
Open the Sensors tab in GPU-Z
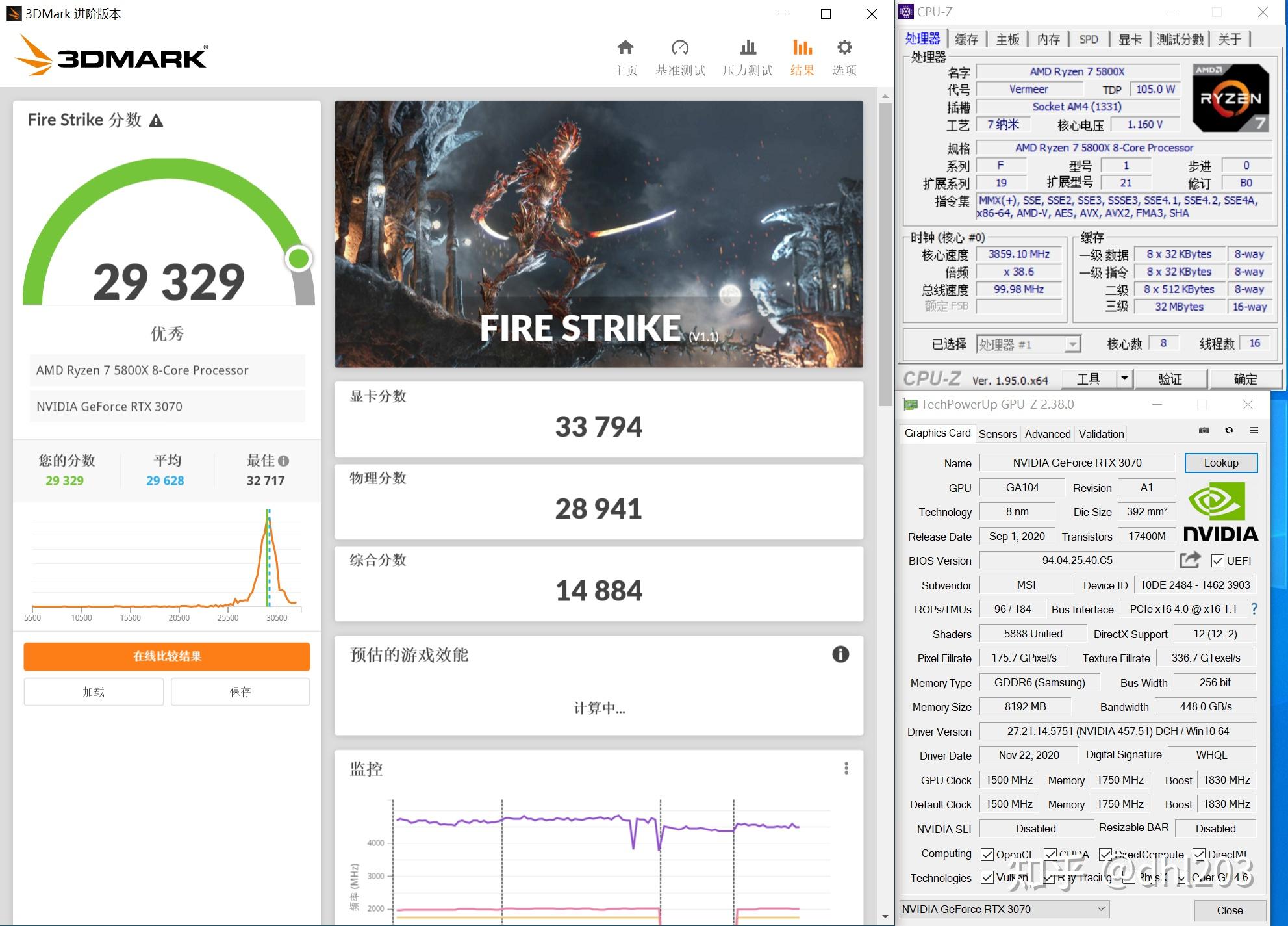tap(998, 433)
